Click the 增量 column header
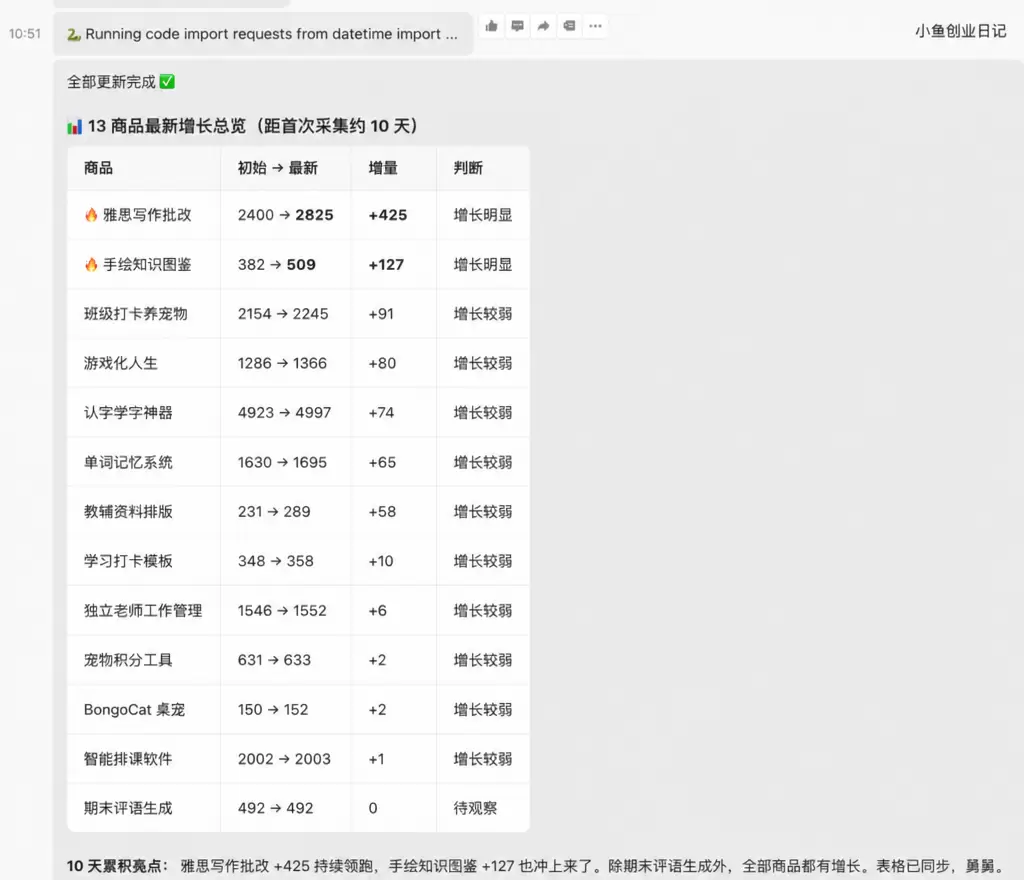 (x=383, y=168)
